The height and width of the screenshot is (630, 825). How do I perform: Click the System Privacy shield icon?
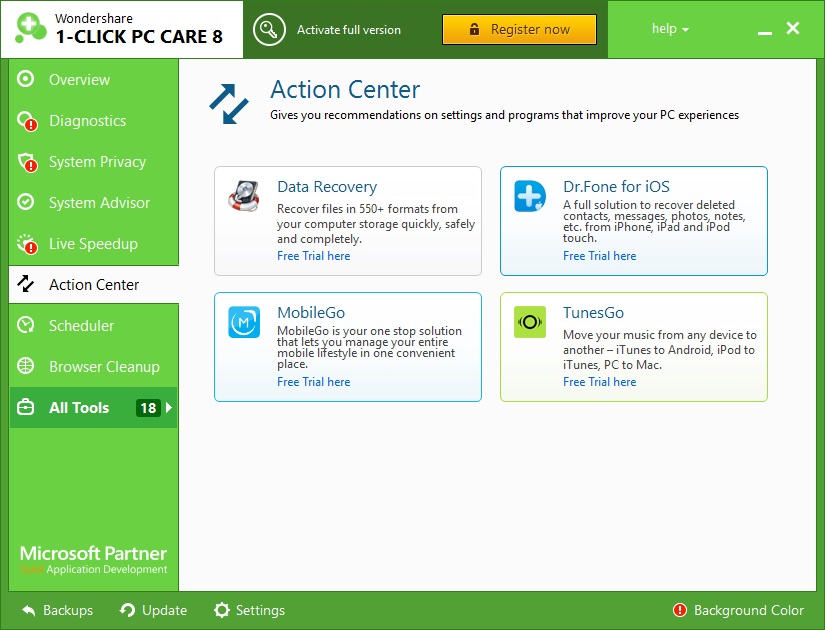[27, 162]
